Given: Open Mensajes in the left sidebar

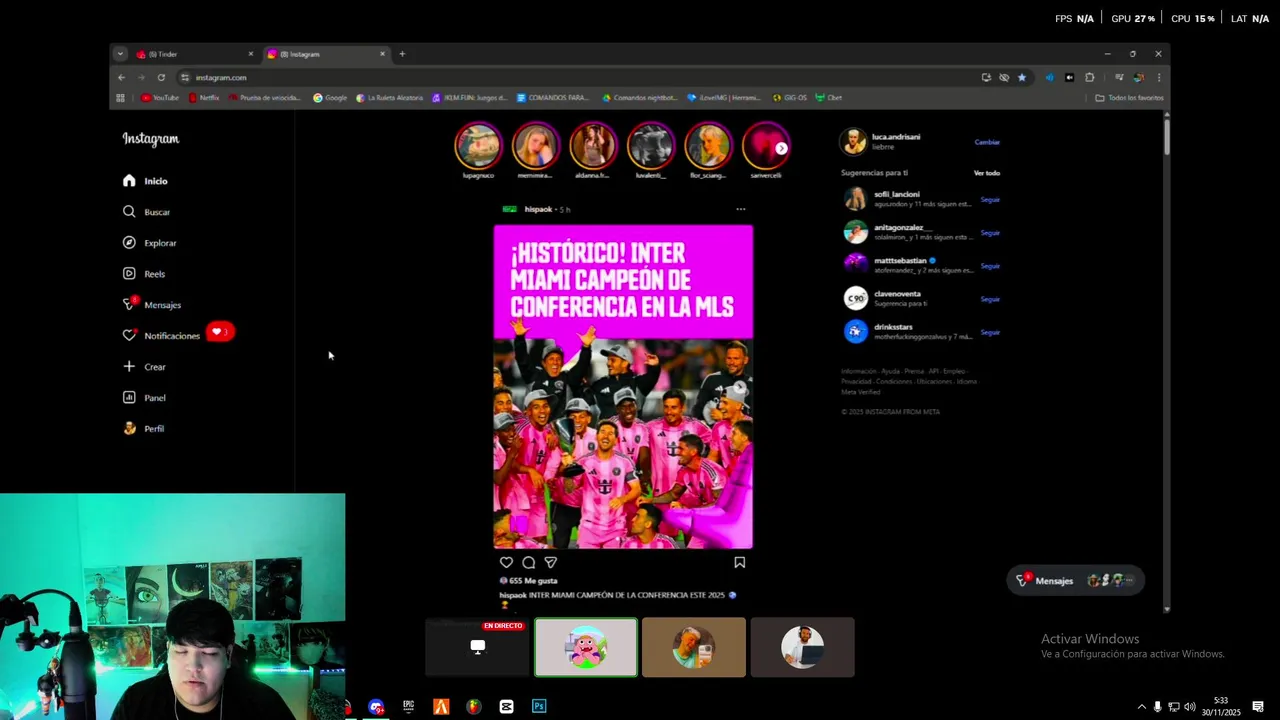Looking at the screenshot, I should (x=152, y=305).
